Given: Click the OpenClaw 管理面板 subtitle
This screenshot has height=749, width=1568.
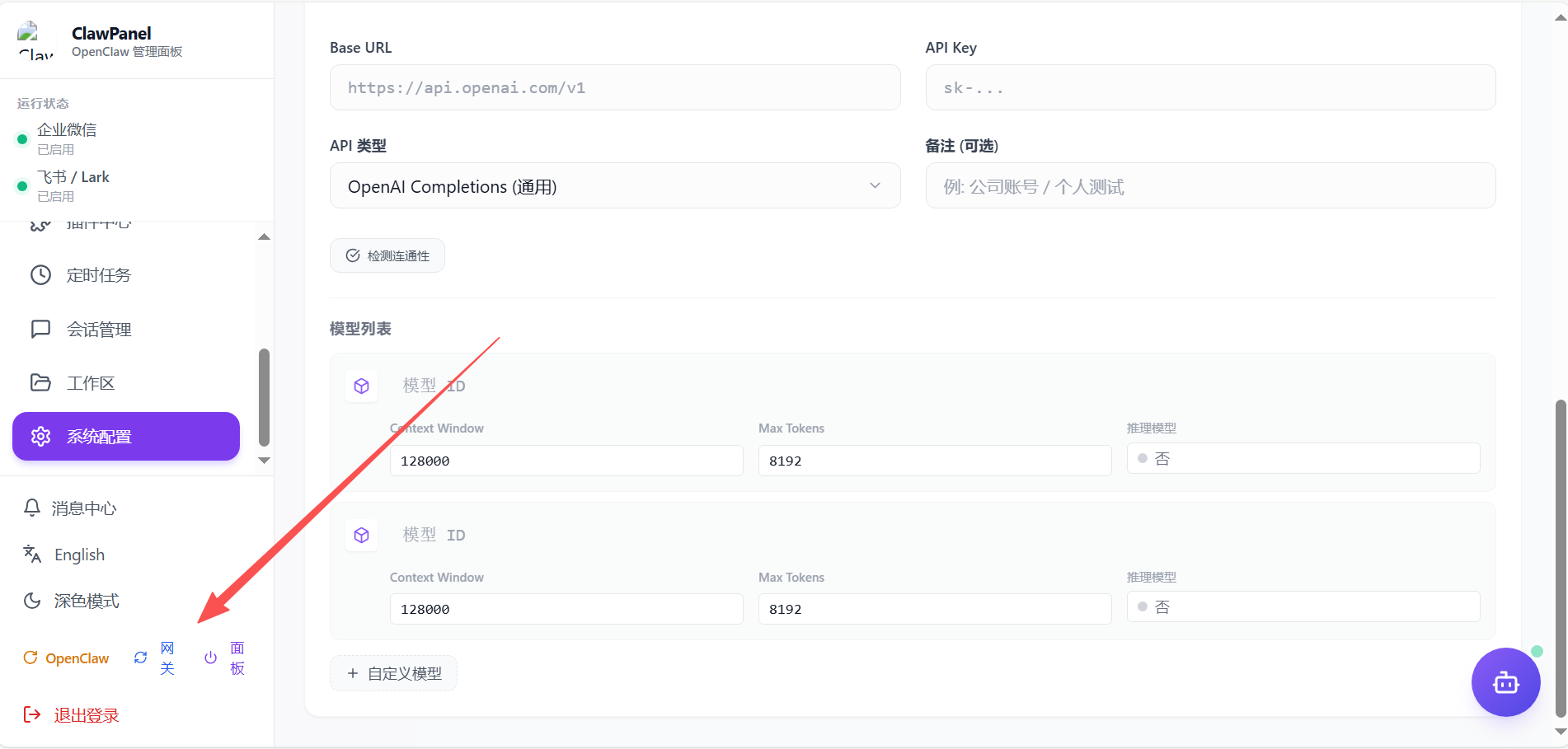Looking at the screenshot, I should (x=127, y=52).
